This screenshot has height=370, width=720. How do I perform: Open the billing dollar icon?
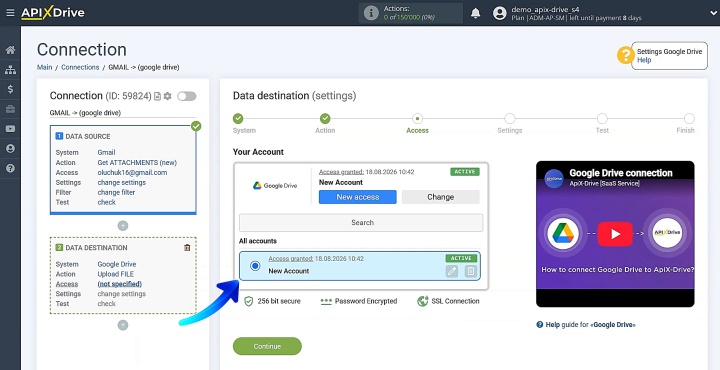coord(10,90)
